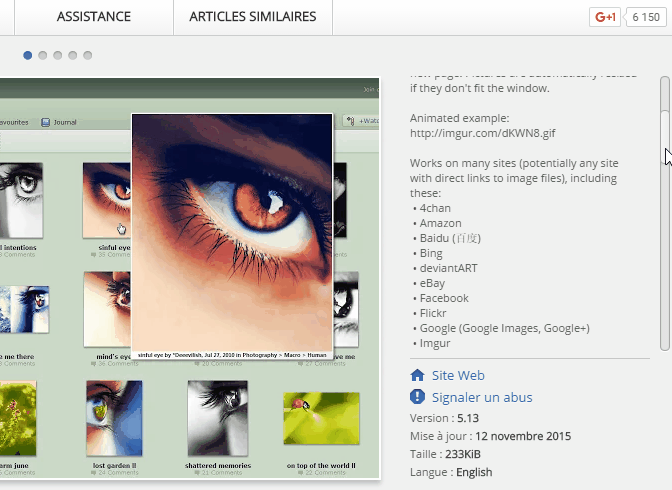Select the second carousel dot
Image resolution: width=672 pixels, height=490 pixels.
coord(42,55)
